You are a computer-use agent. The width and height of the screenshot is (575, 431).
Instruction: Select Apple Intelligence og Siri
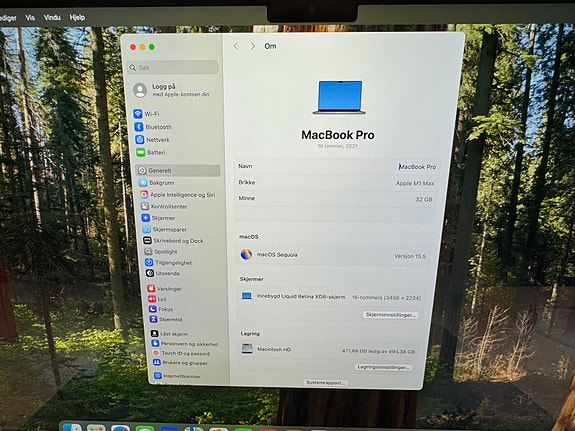(x=178, y=195)
